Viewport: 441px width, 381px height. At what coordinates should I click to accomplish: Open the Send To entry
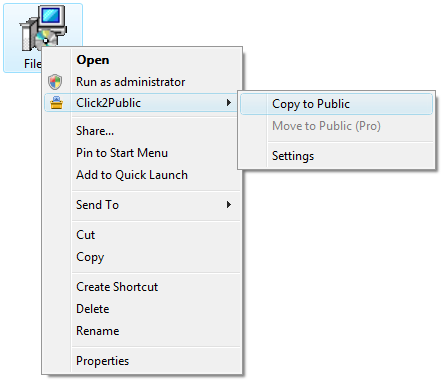(97, 205)
